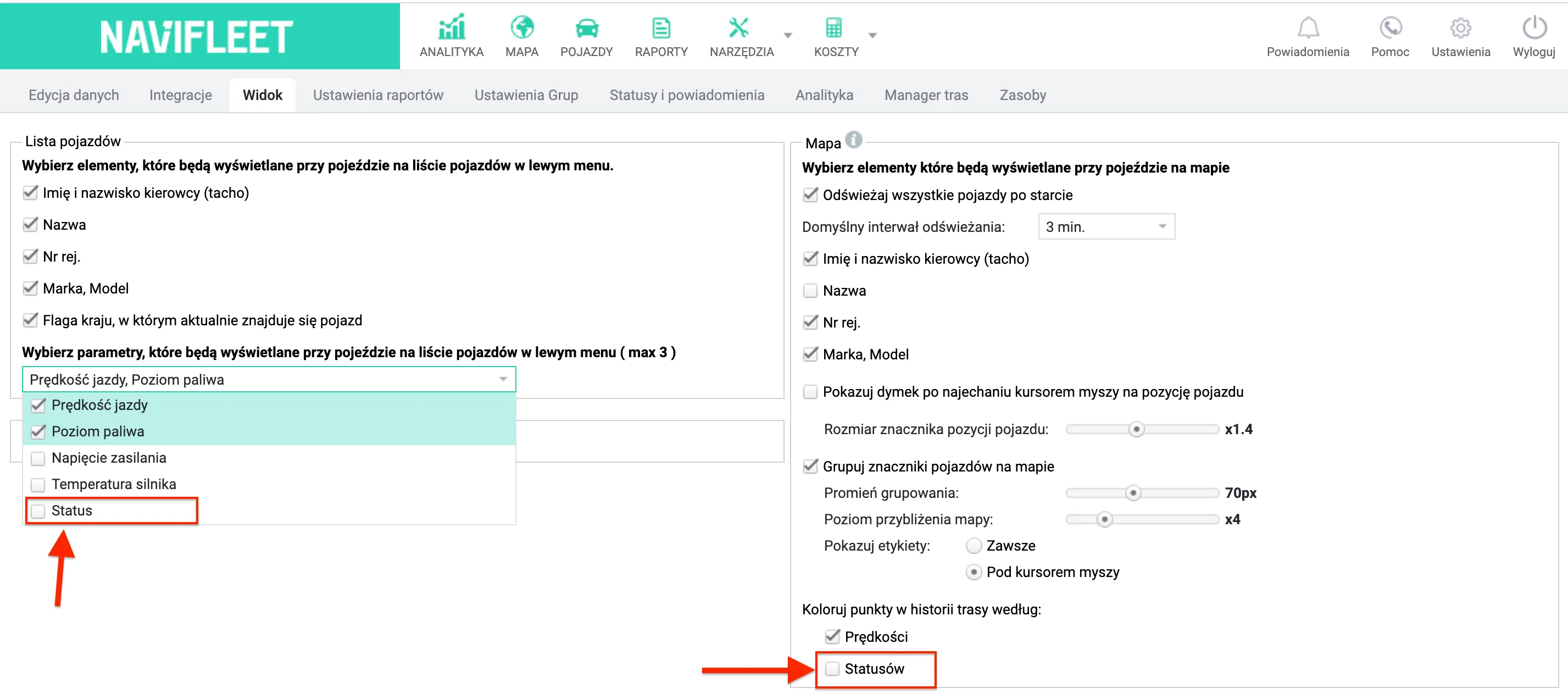Enable the Status checkbox in the list

click(x=38, y=511)
